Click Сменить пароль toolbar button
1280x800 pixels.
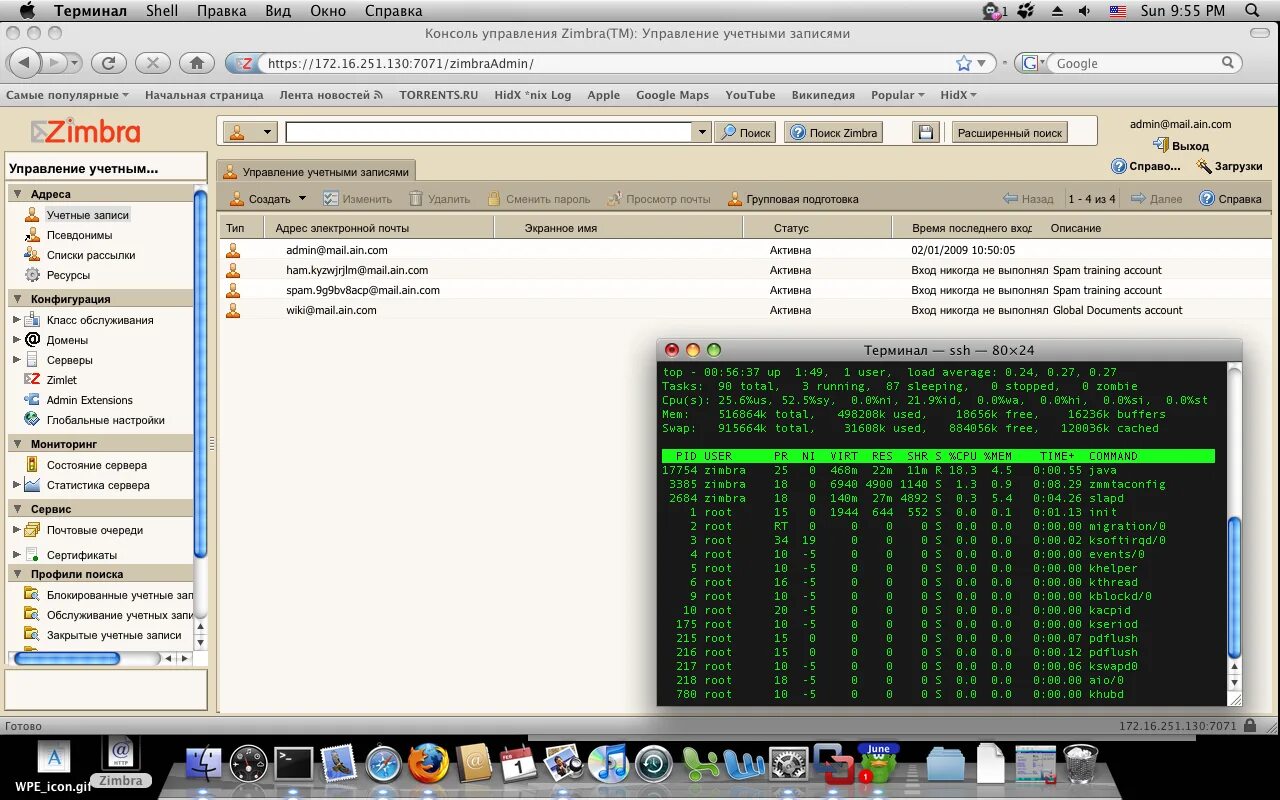coord(538,199)
